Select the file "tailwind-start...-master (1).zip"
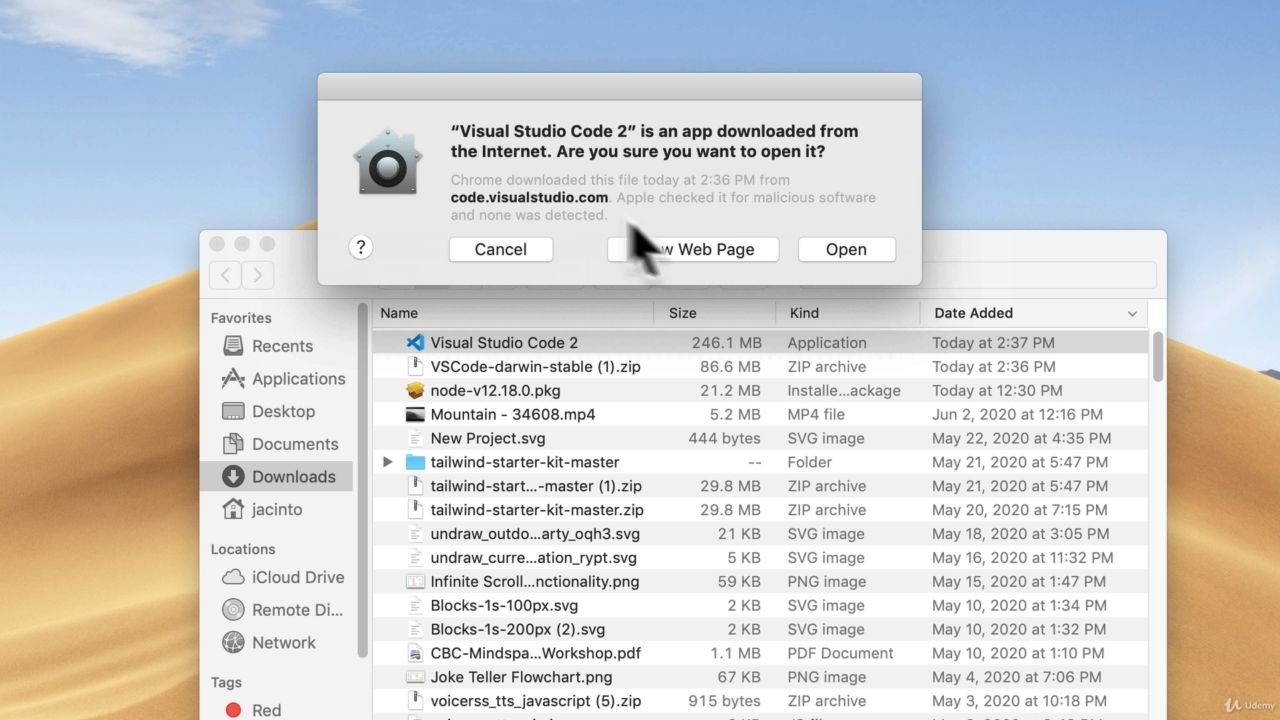 (x=760, y=486)
